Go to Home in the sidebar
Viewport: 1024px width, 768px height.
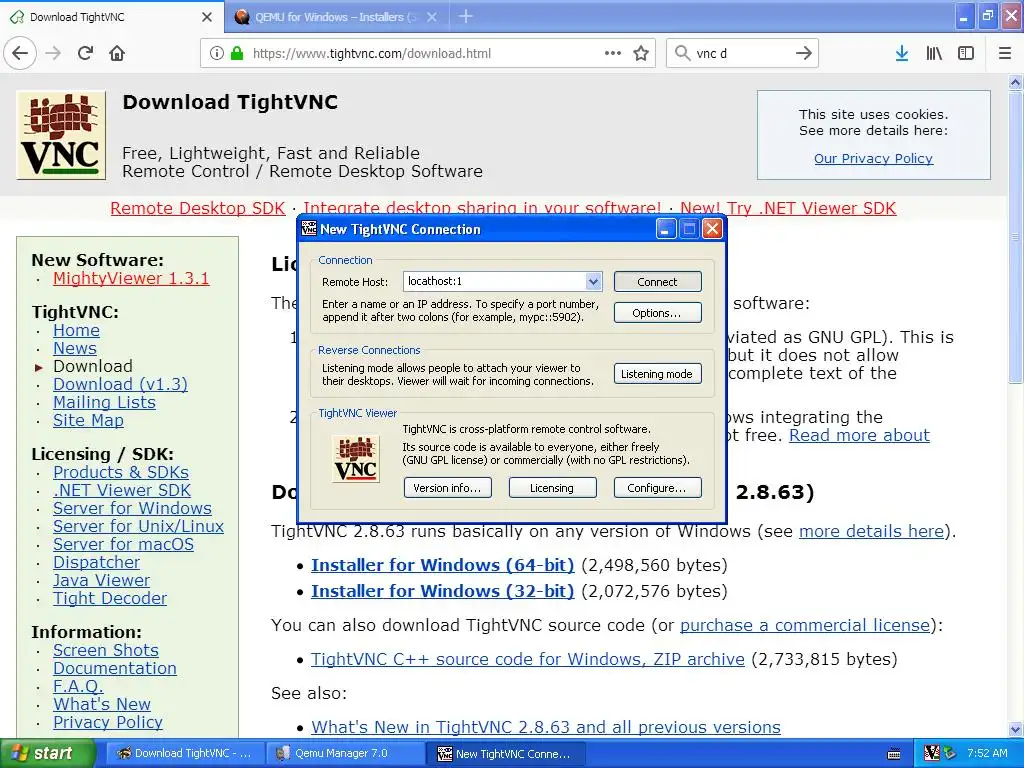pyautogui.click(x=76, y=330)
